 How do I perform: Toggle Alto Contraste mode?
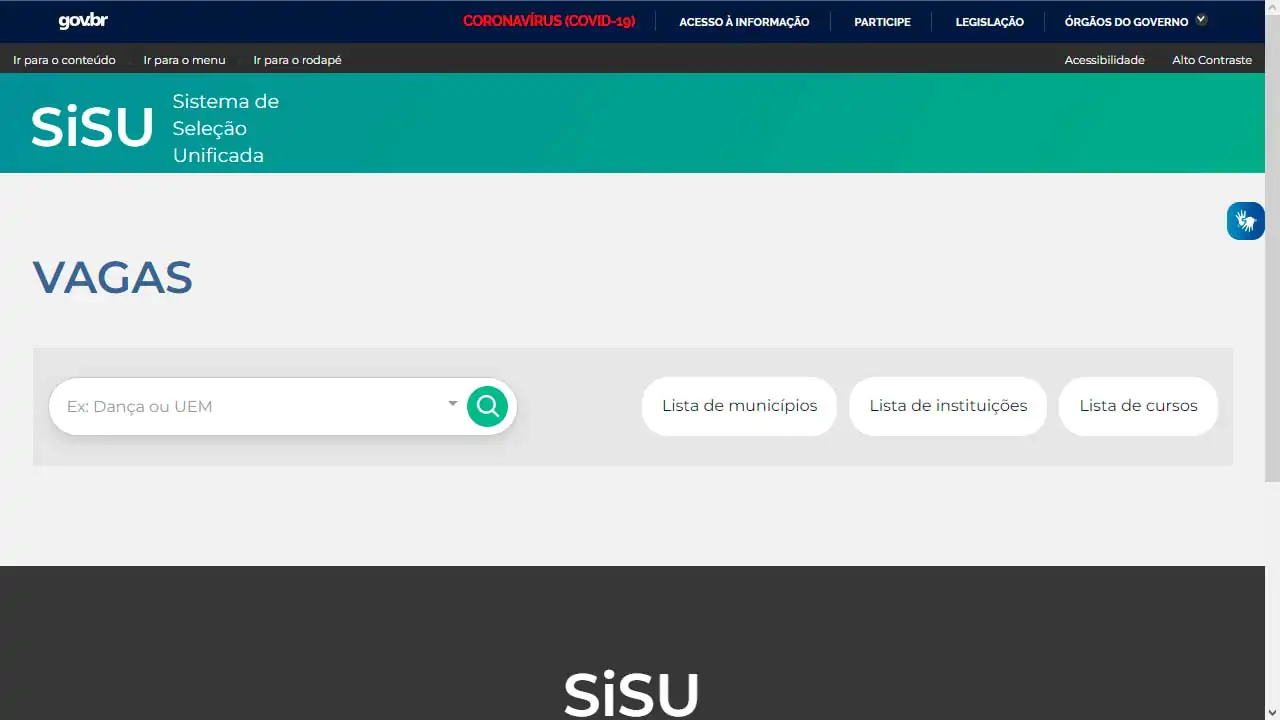tap(1212, 60)
